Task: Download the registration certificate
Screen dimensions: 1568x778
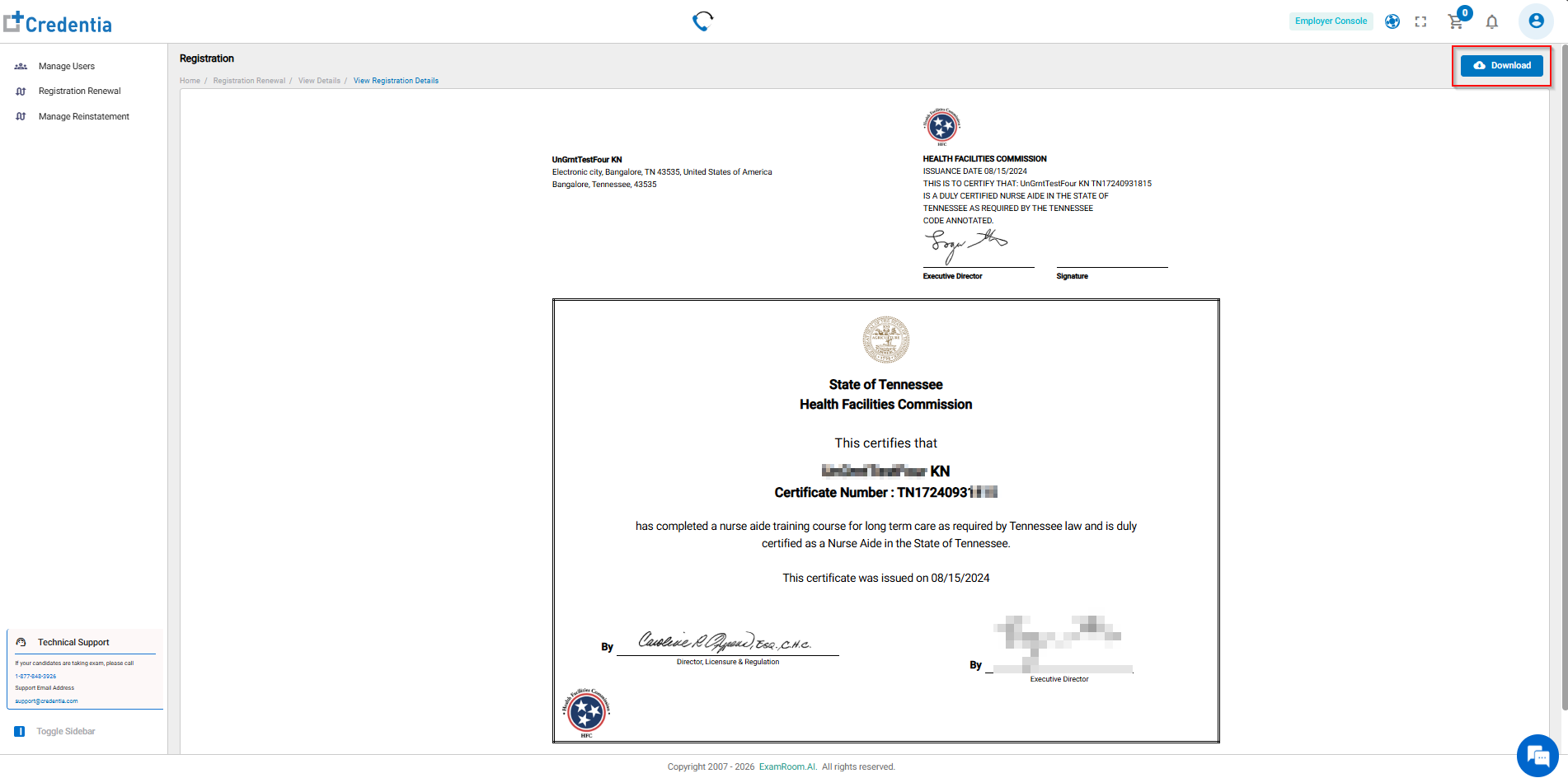Action: 1501,65
